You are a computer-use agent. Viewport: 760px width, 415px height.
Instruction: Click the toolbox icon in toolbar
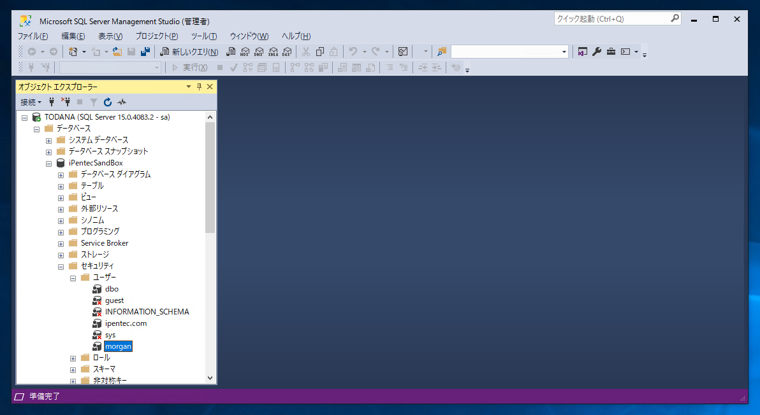611,51
